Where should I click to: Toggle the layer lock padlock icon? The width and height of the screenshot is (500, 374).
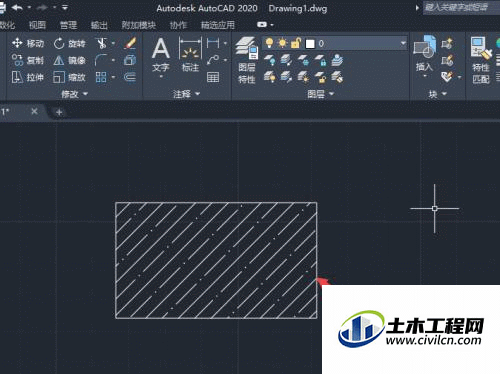click(296, 43)
